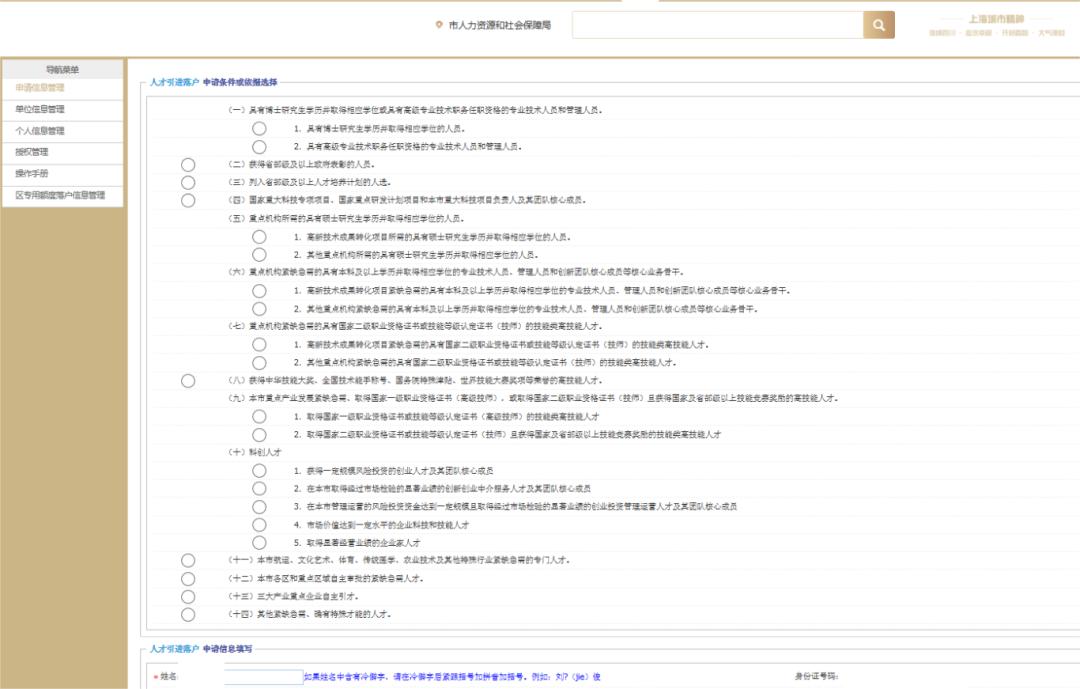Select radio (五)1 高新技术成果转化项目所需硕士
This screenshot has height=689, width=1080.
pyautogui.click(x=259, y=237)
